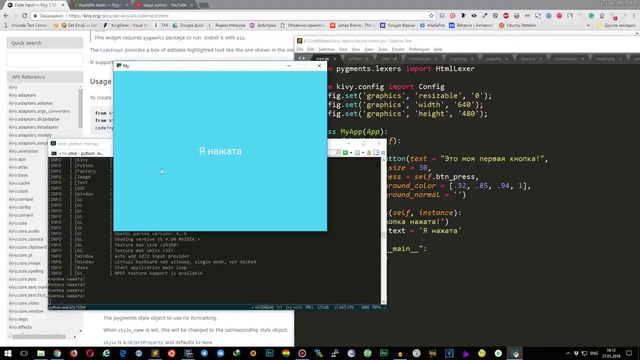Click the red AdBlock extension icon
Image resolution: width=640 pixels, height=360 pixels.
click(x=506, y=16)
